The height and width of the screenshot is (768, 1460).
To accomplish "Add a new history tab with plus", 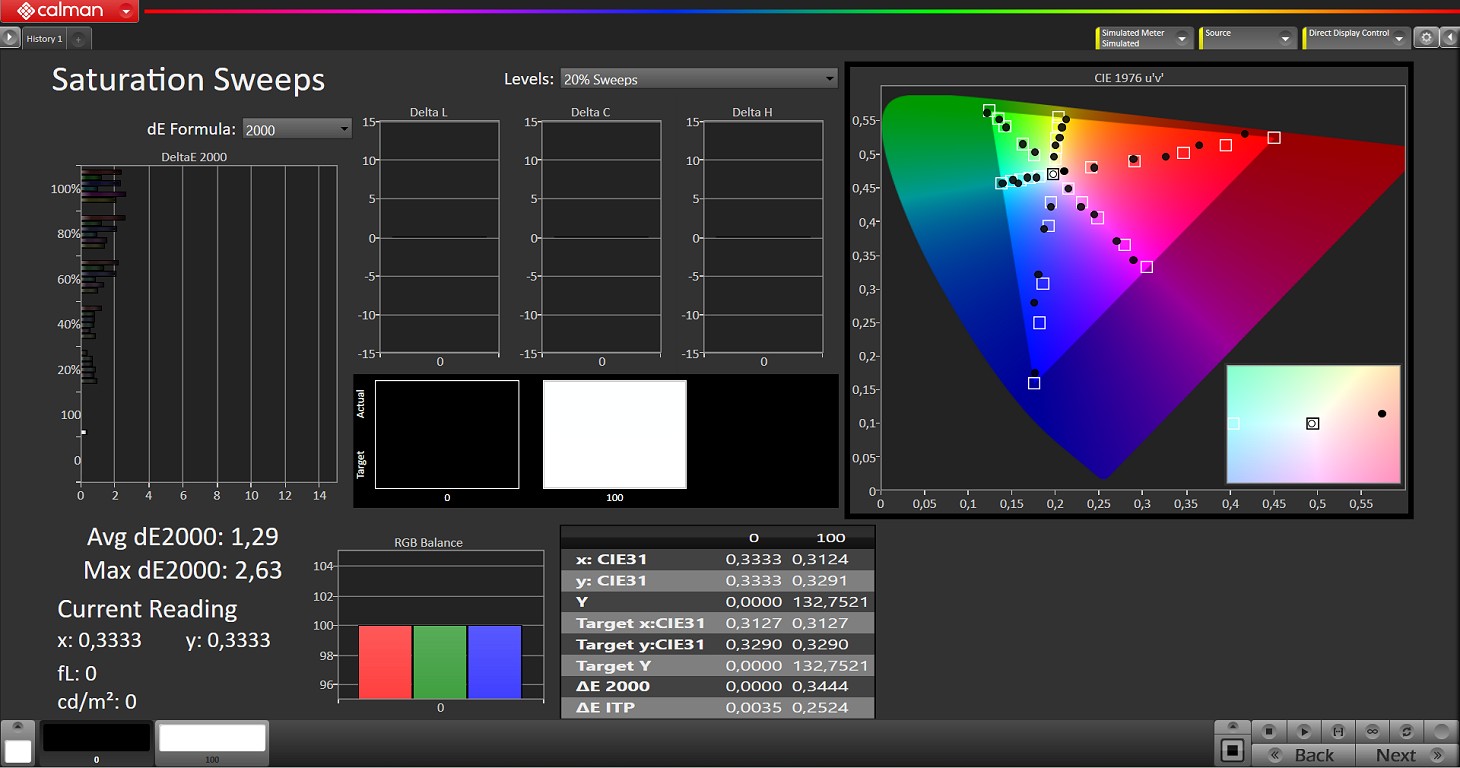I will coord(79,39).
